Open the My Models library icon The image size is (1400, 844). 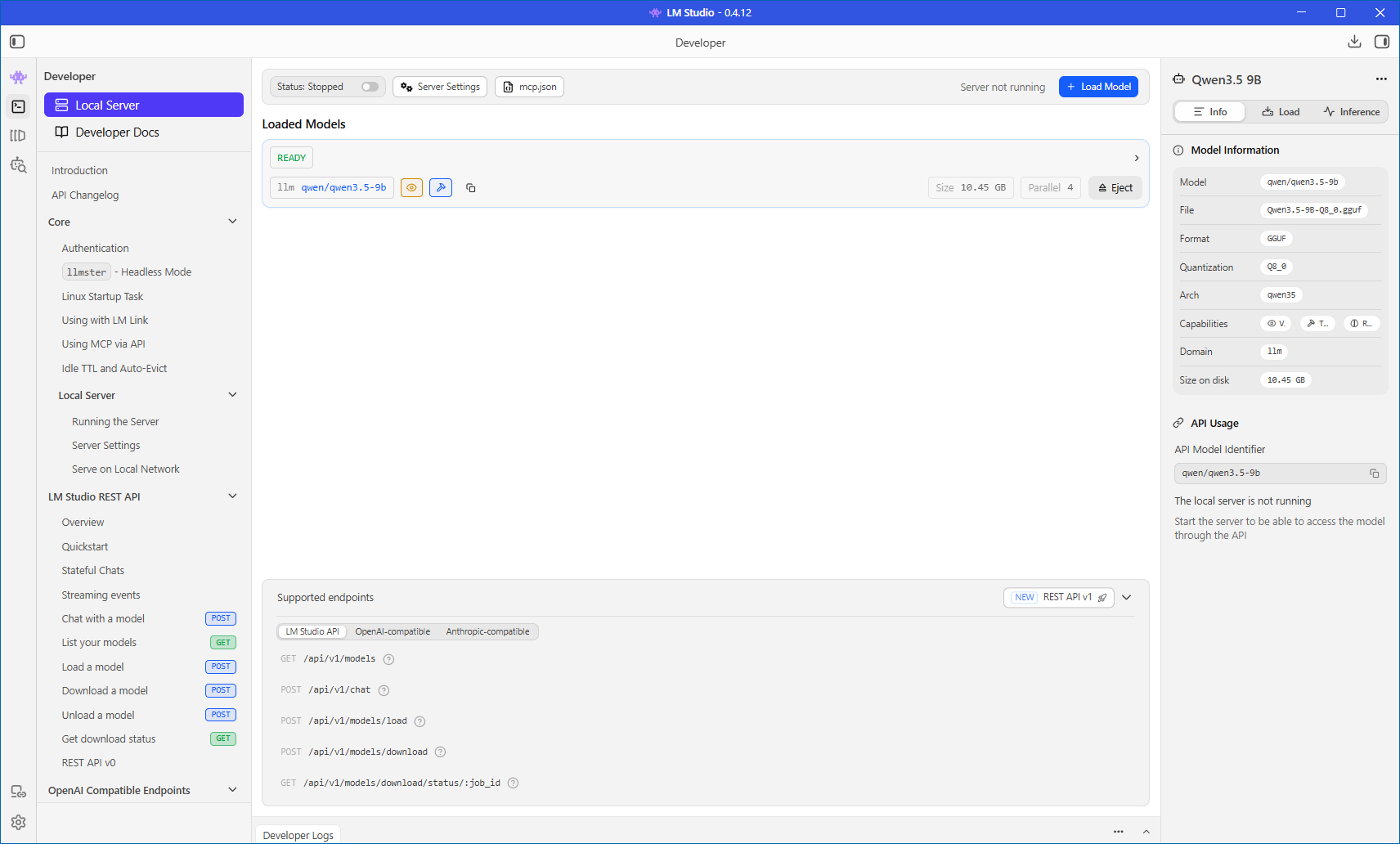18,136
